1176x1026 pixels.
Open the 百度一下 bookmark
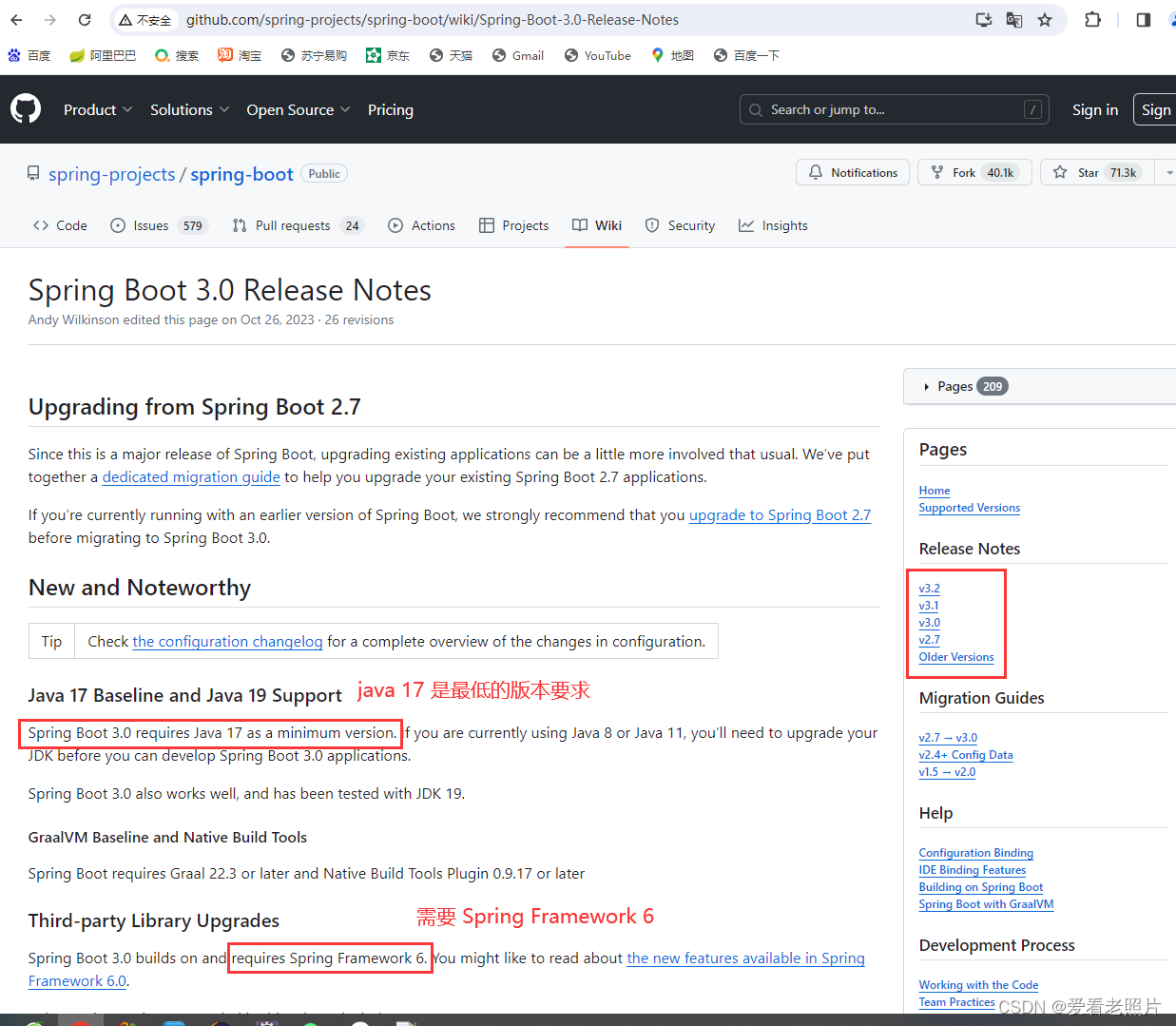click(x=746, y=55)
